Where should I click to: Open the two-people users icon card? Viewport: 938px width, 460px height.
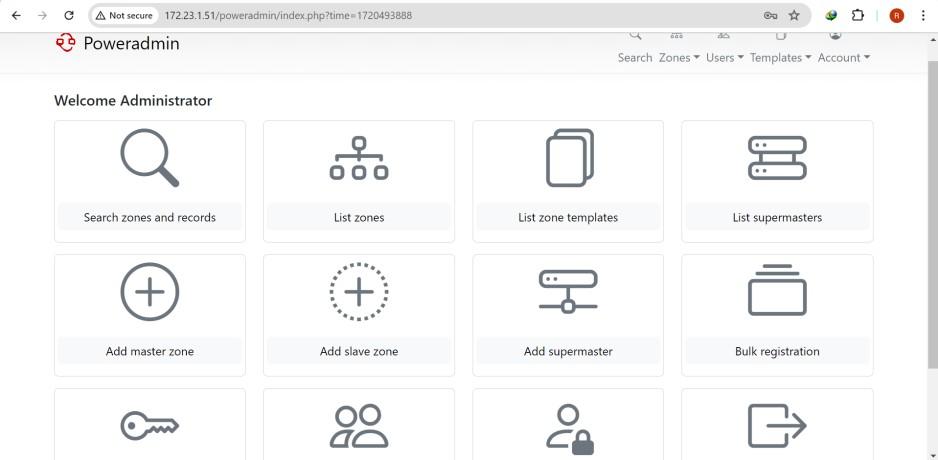tap(358, 426)
